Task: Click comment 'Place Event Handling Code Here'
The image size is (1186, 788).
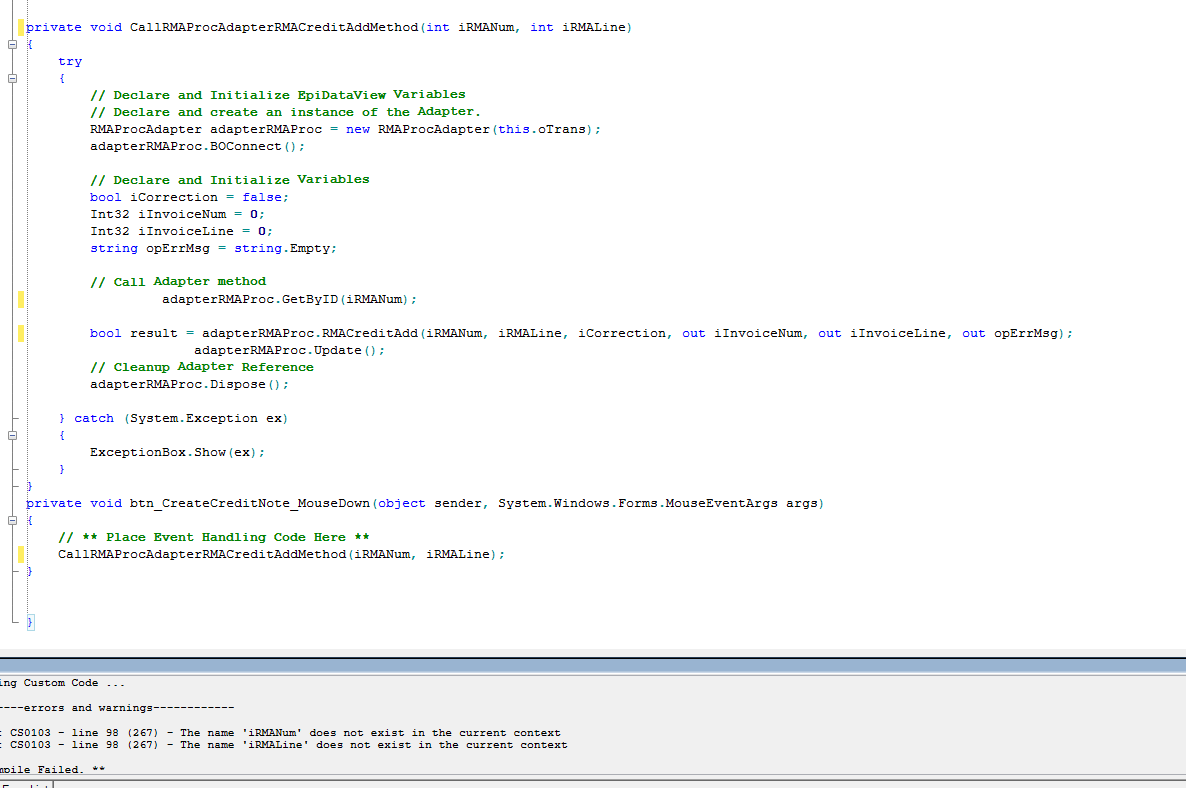Action: (x=214, y=538)
